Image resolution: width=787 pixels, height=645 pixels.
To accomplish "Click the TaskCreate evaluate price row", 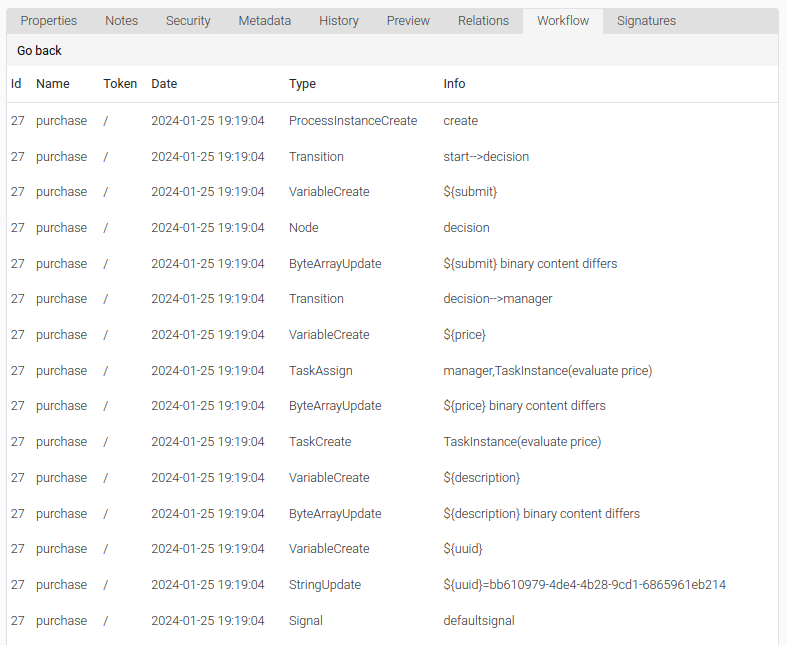I will [392, 442].
